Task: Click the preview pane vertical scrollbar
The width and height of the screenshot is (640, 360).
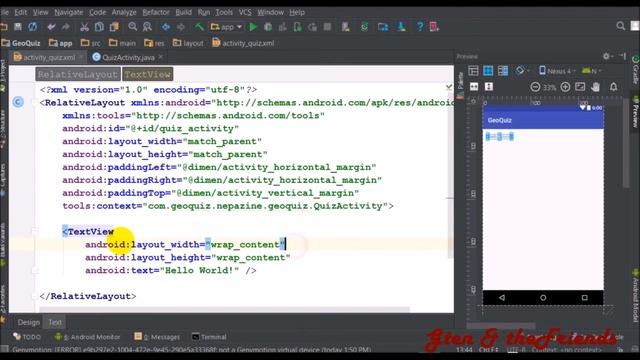Action: (x=627, y=143)
